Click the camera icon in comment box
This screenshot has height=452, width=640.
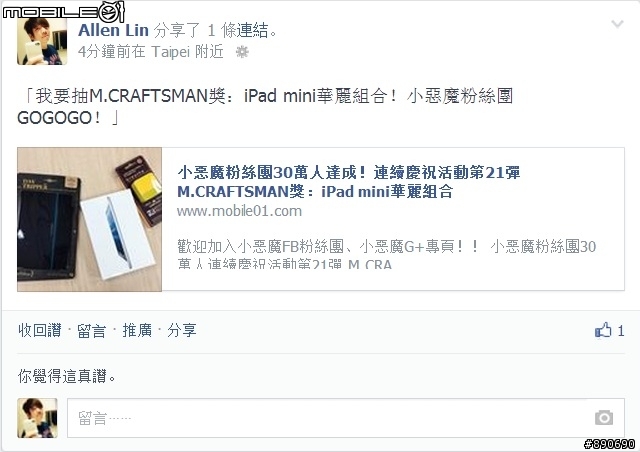point(604,417)
